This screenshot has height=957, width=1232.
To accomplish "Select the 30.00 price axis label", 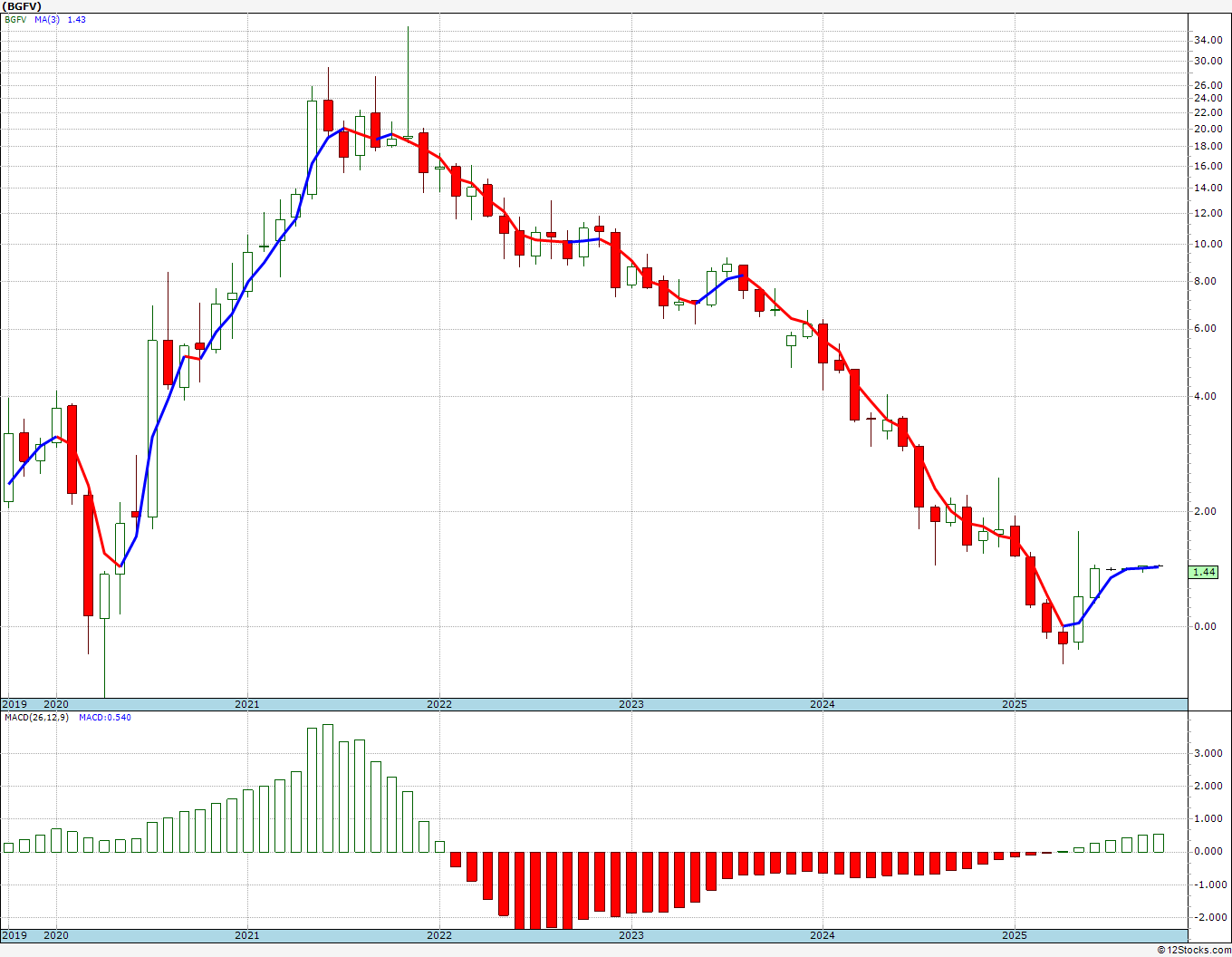I will (1207, 62).
